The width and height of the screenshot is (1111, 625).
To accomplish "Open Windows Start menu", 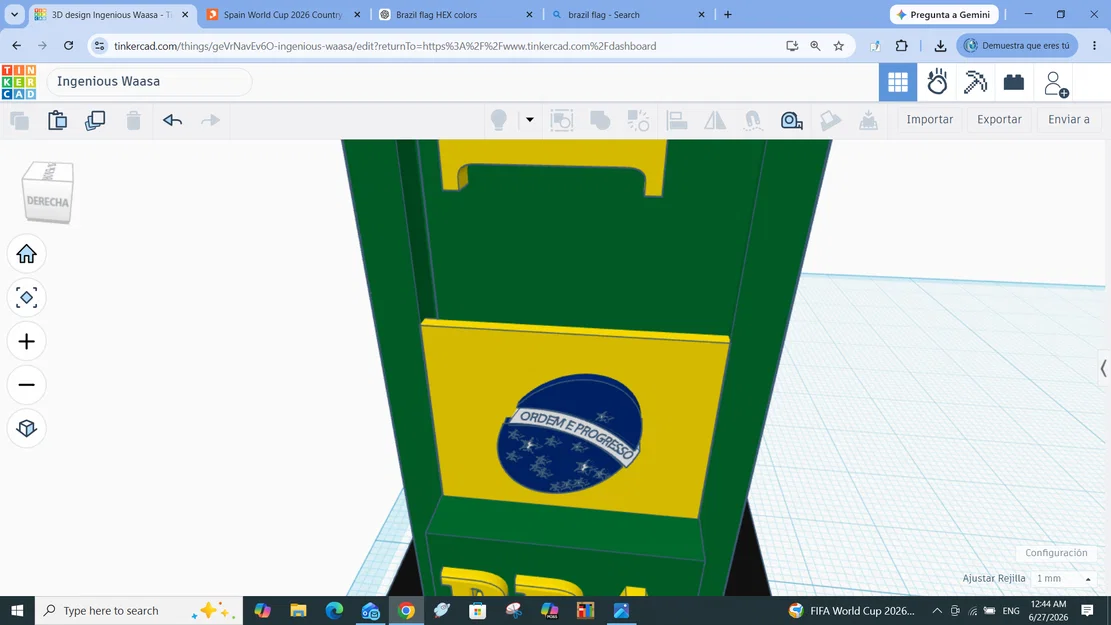I will pos(17,610).
